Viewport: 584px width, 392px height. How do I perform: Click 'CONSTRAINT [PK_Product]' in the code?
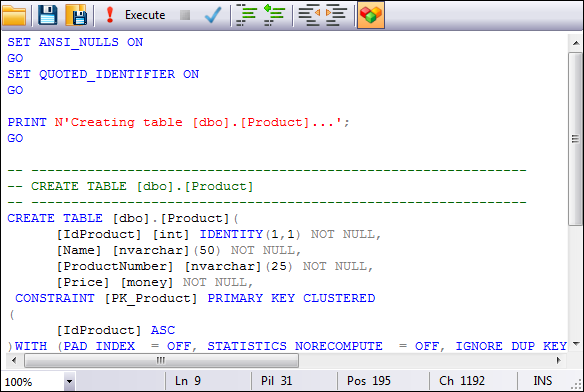106,298
